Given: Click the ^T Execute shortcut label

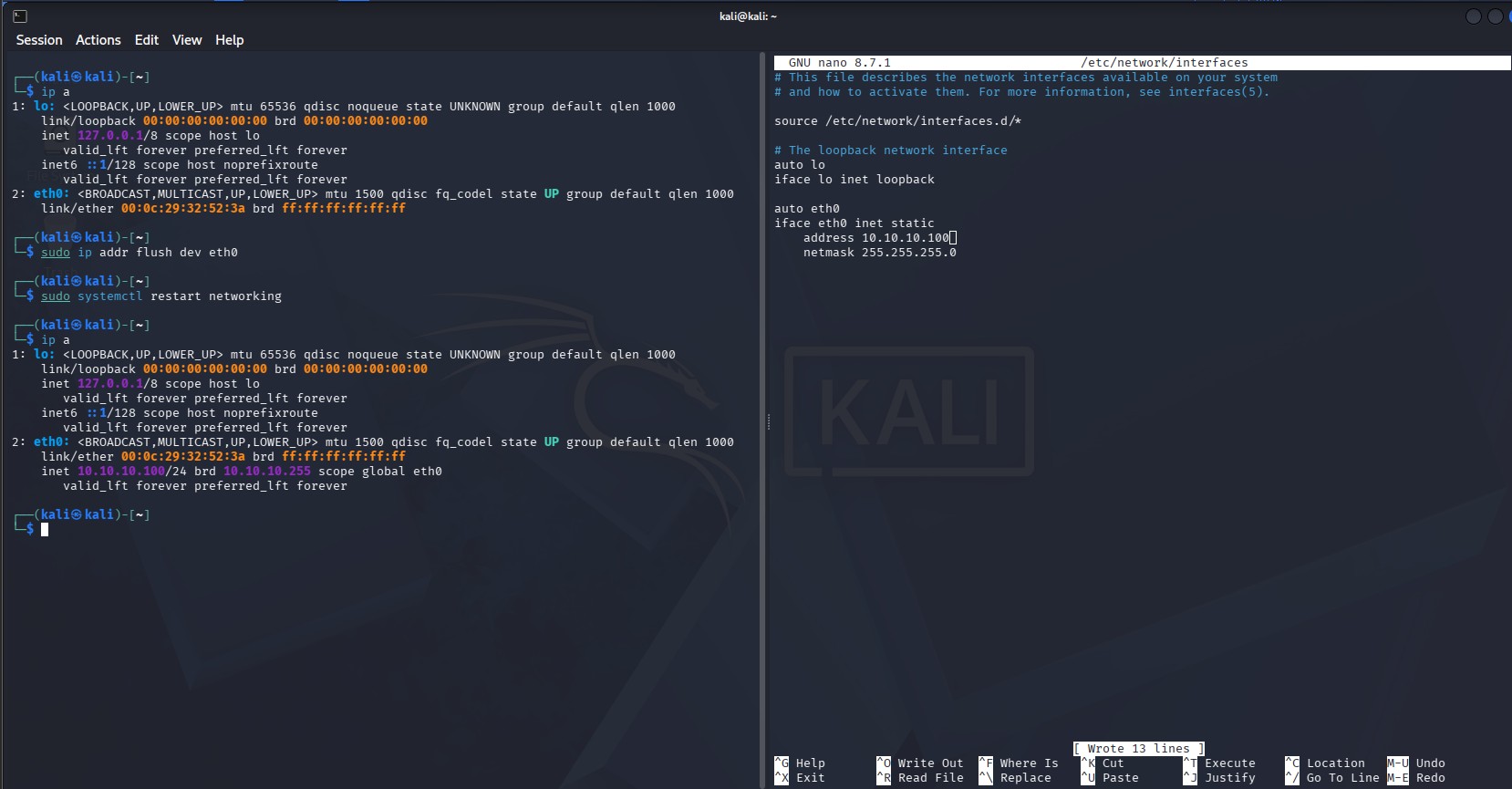Looking at the screenshot, I should coord(1219,763).
